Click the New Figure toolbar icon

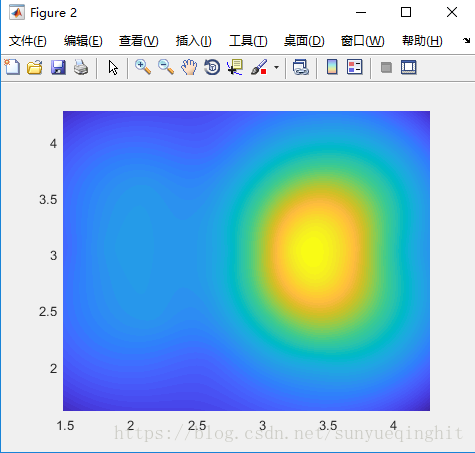[x=12, y=67]
